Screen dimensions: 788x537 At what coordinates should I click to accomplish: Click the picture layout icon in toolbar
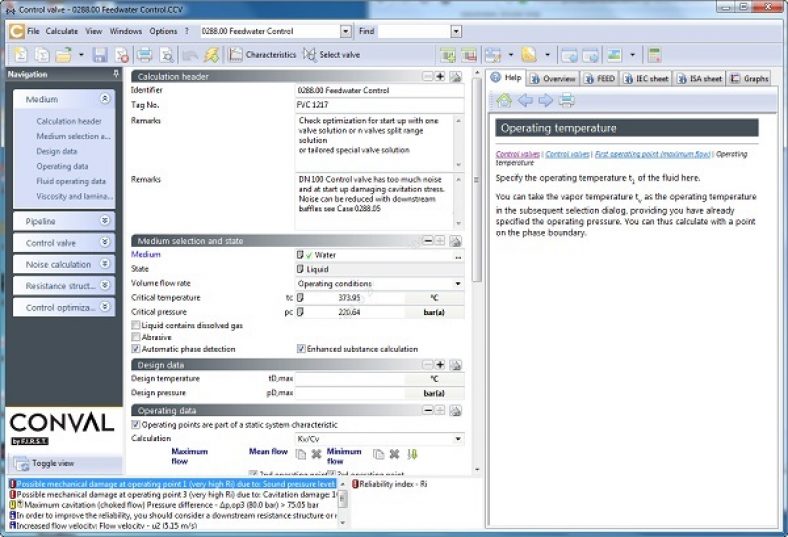point(615,55)
